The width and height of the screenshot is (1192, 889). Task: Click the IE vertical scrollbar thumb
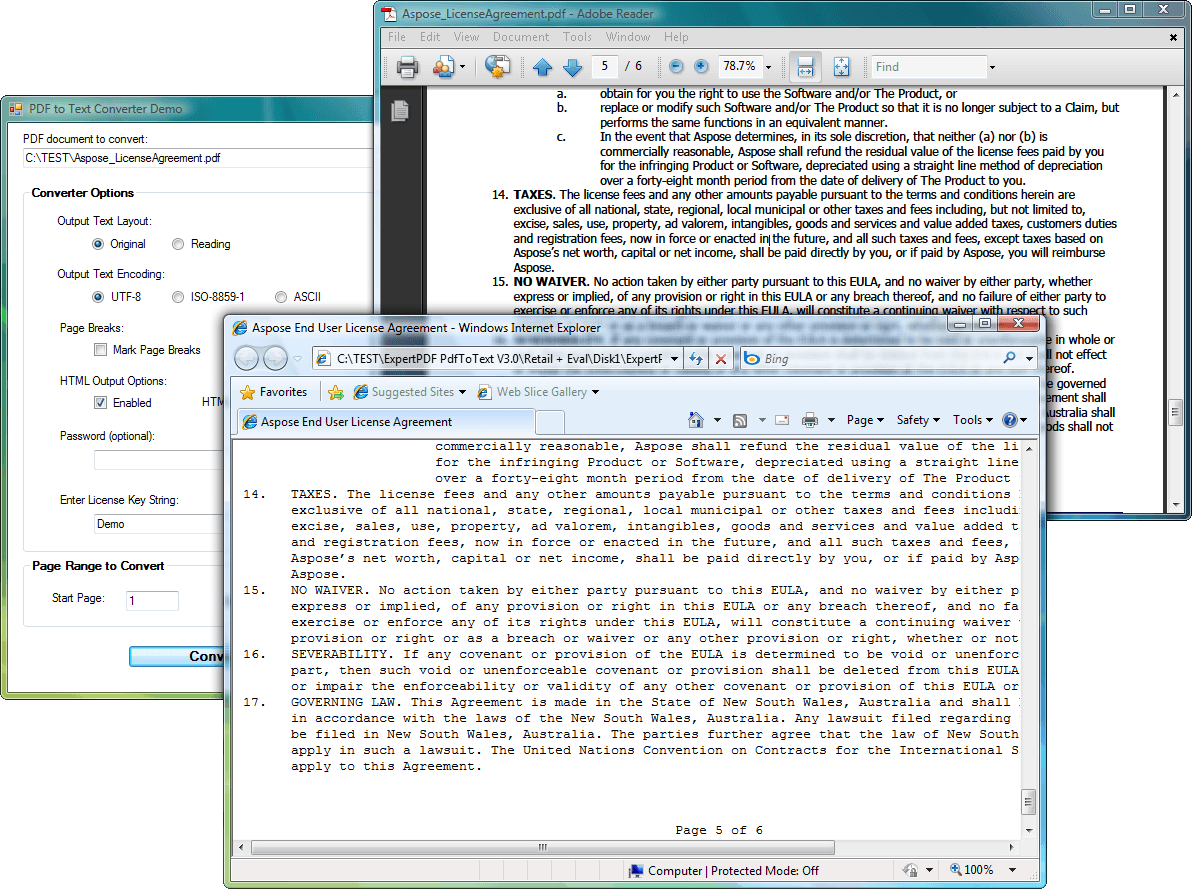(x=1028, y=802)
